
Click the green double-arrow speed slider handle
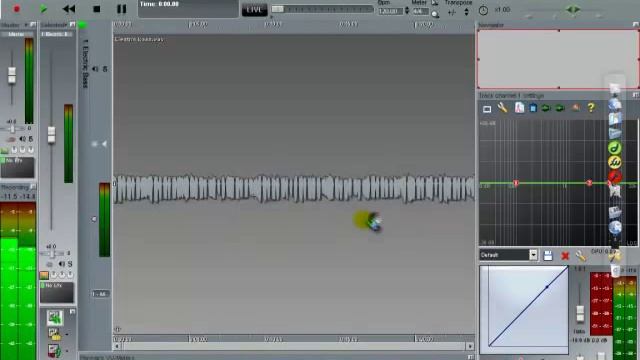pyautogui.click(x=573, y=9)
